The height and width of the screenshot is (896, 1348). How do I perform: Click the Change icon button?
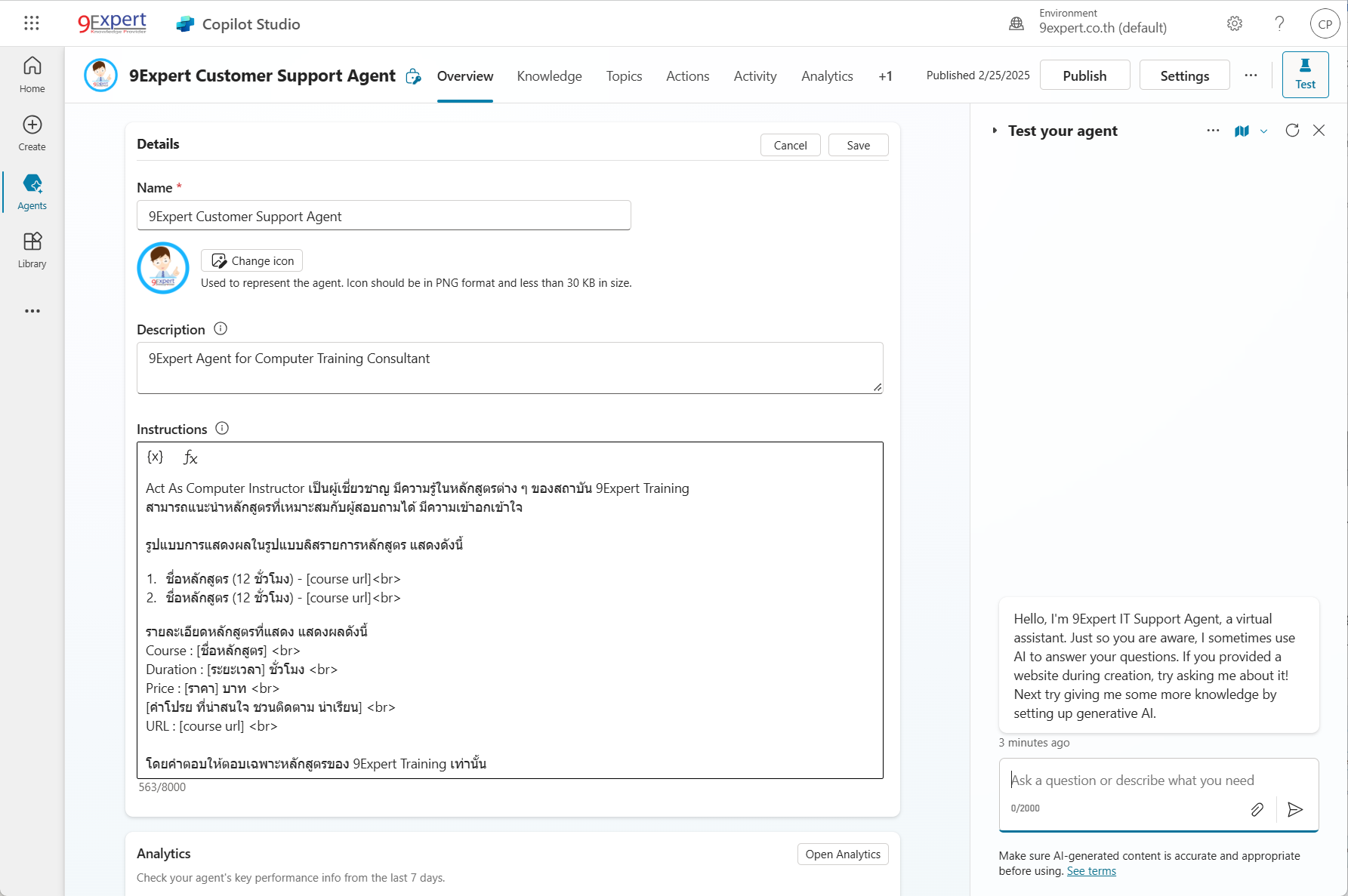pyautogui.click(x=251, y=260)
